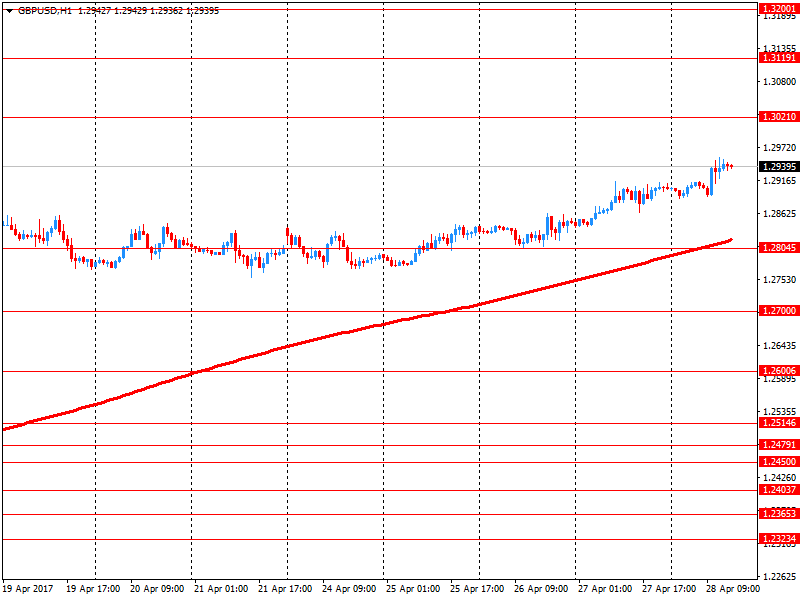Select the 1.32001 red price label

[x=779, y=9]
